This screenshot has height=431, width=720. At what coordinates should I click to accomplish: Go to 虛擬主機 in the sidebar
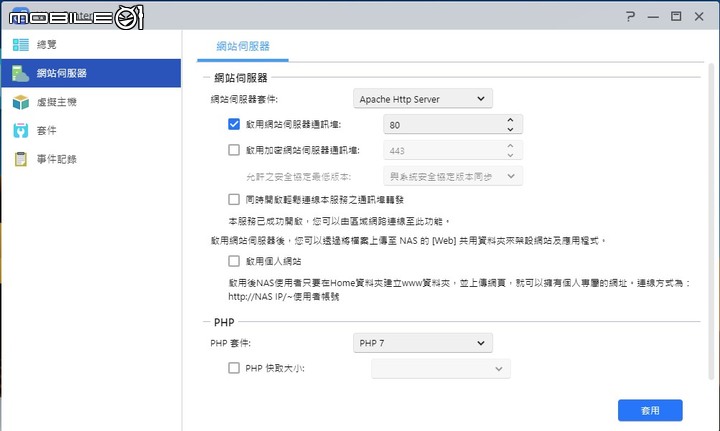click(x=91, y=102)
